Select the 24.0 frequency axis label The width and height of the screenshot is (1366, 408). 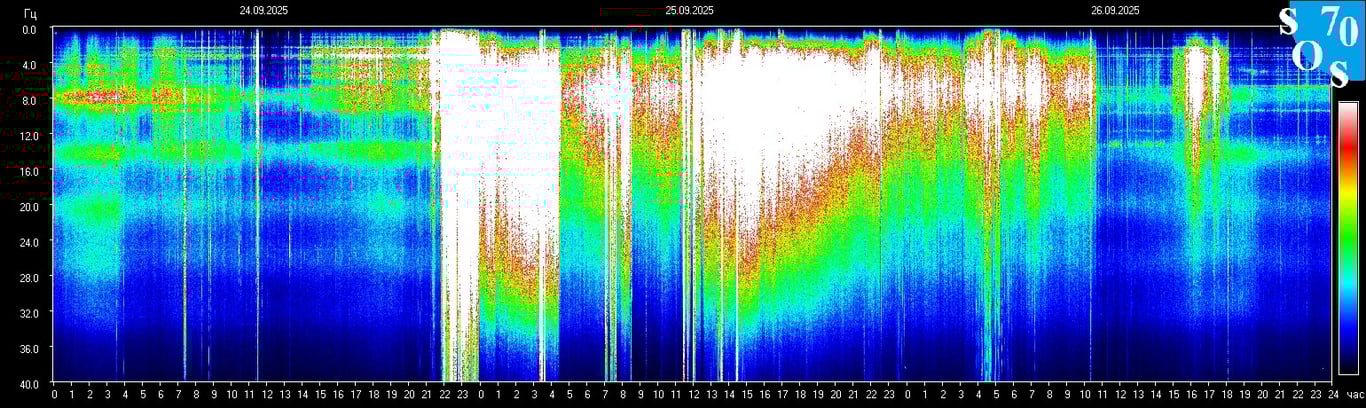coord(30,242)
